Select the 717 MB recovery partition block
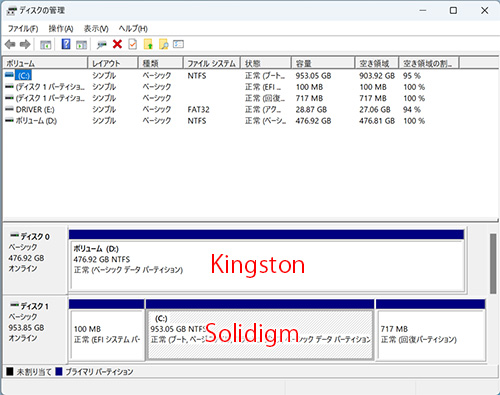This screenshot has width=500, height=395. click(x=430, y=330)
